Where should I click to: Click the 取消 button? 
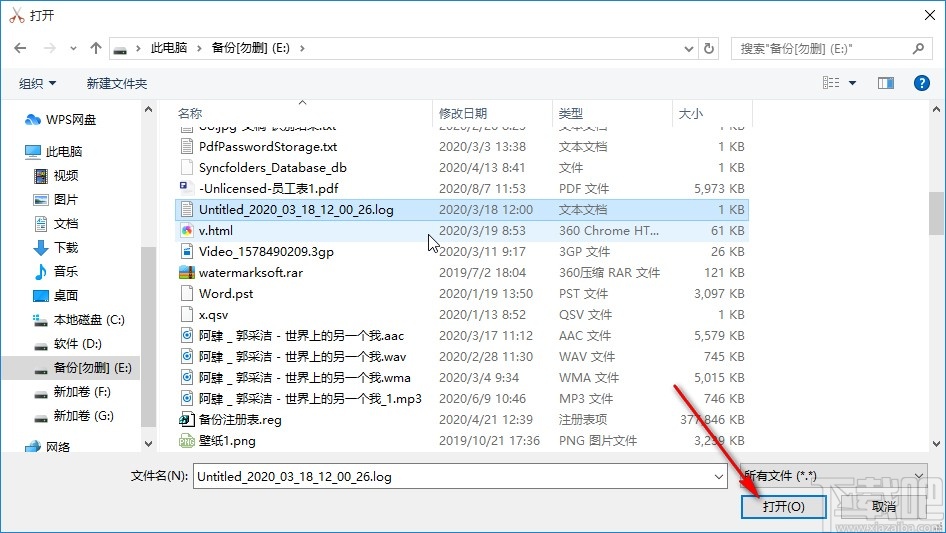point(884,506)
